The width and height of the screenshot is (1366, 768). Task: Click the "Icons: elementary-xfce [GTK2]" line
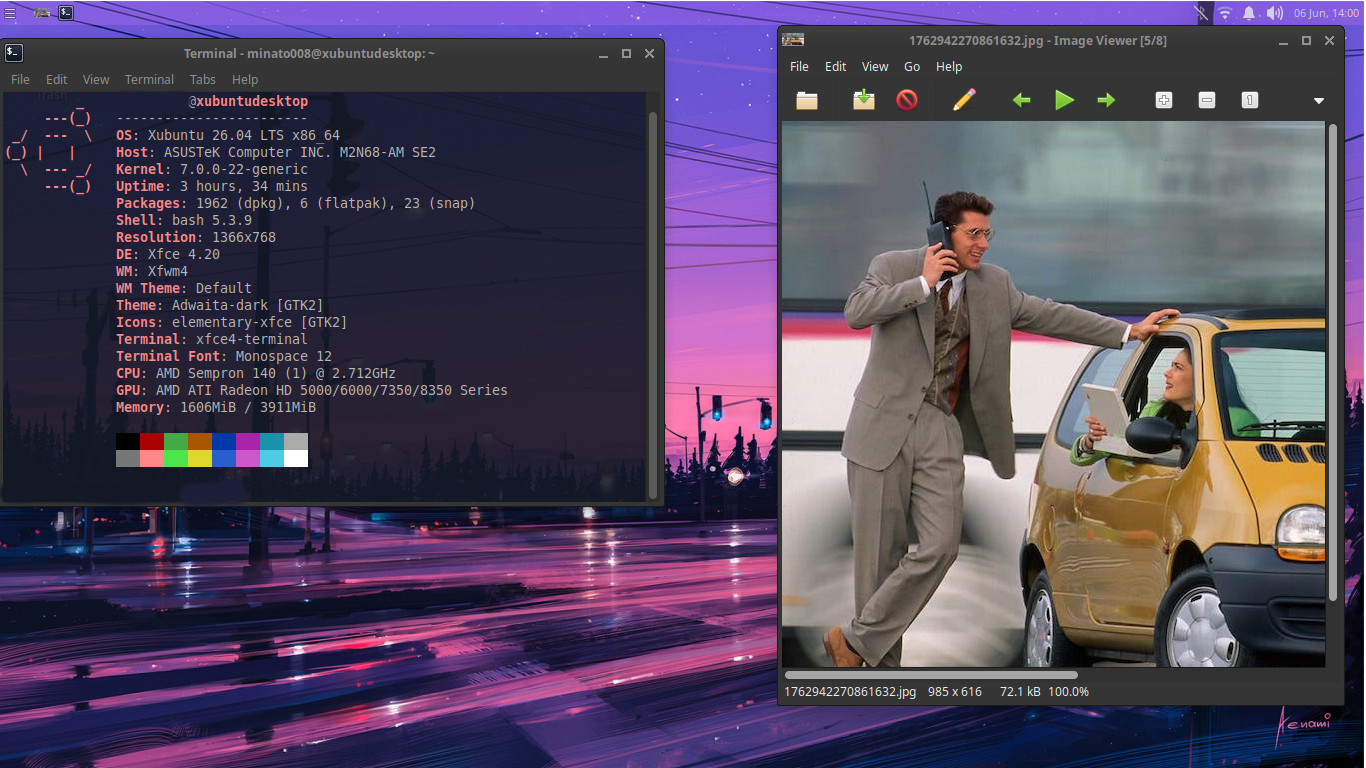pyautogui.click(x=232, y=322)
